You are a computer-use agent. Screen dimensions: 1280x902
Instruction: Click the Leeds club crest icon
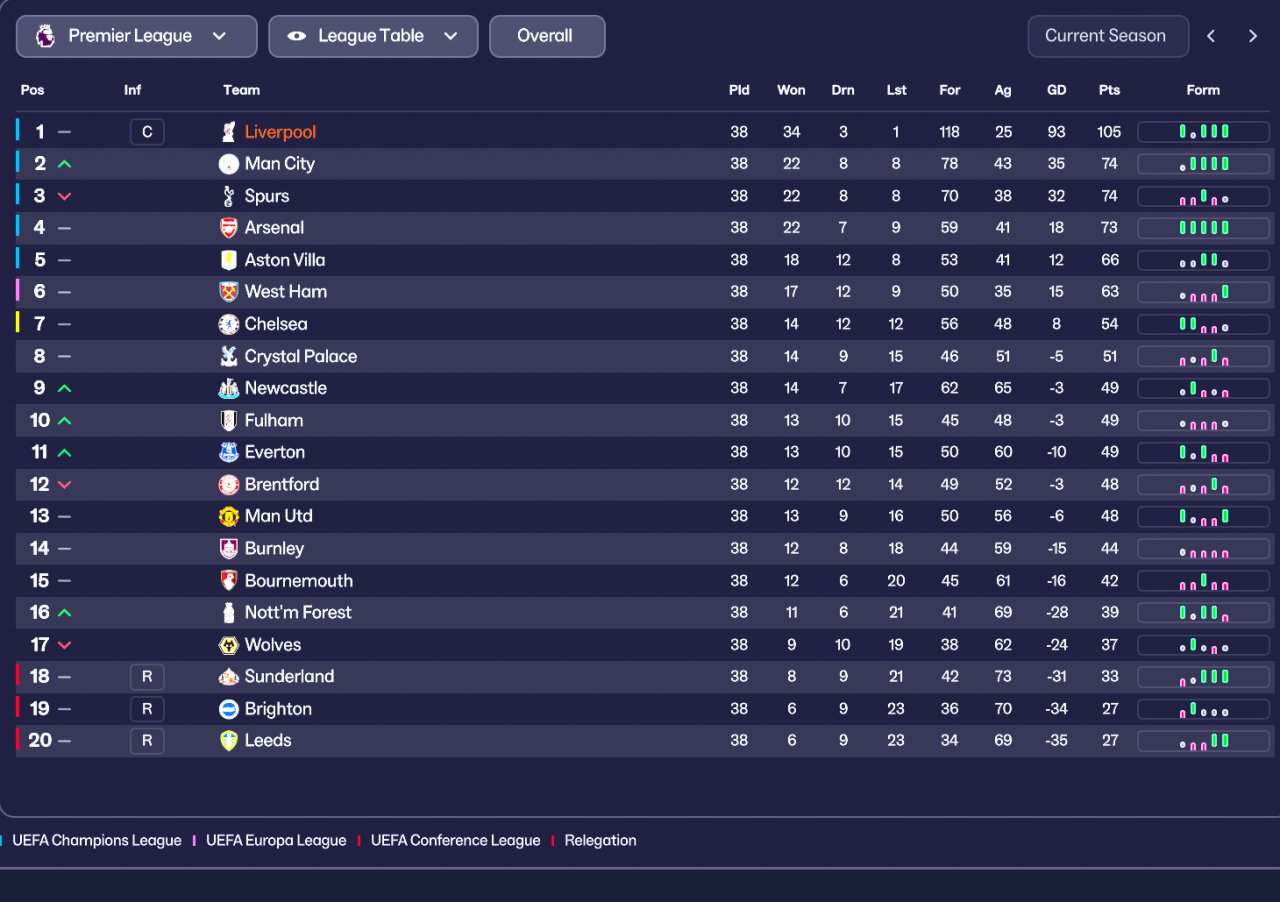229,741
